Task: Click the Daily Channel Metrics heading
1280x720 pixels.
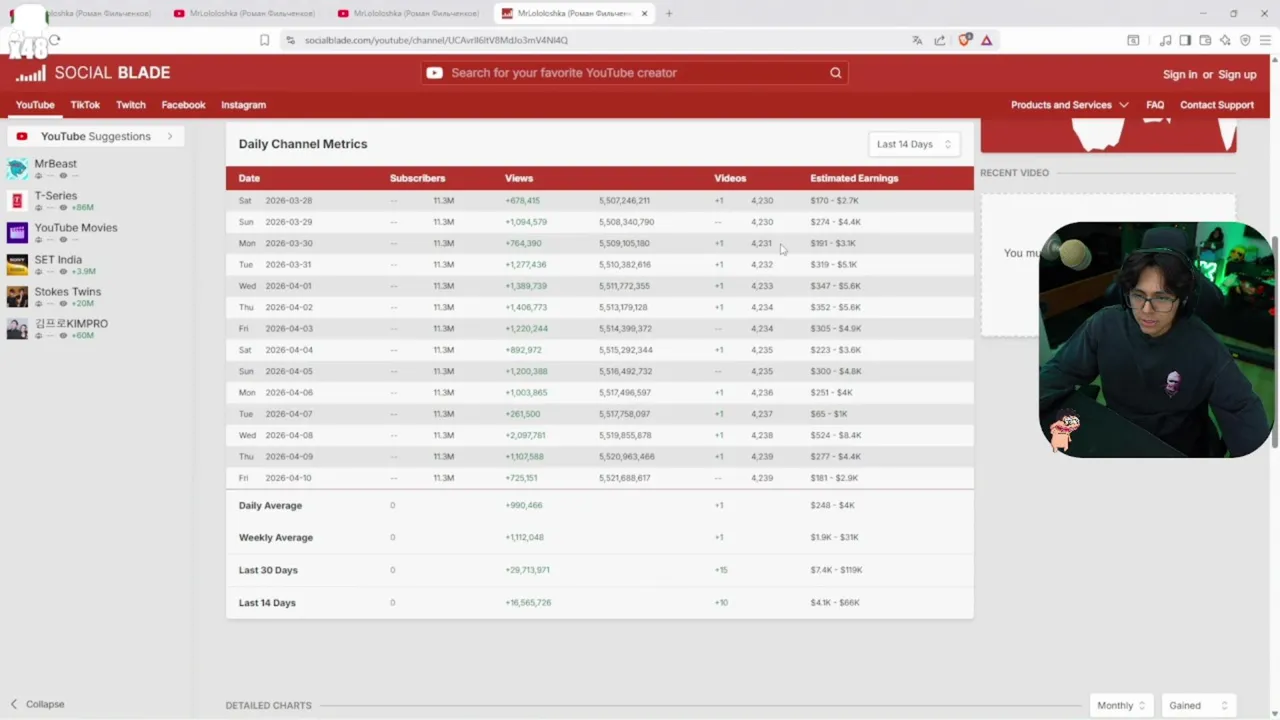Action: coord(303,144)
